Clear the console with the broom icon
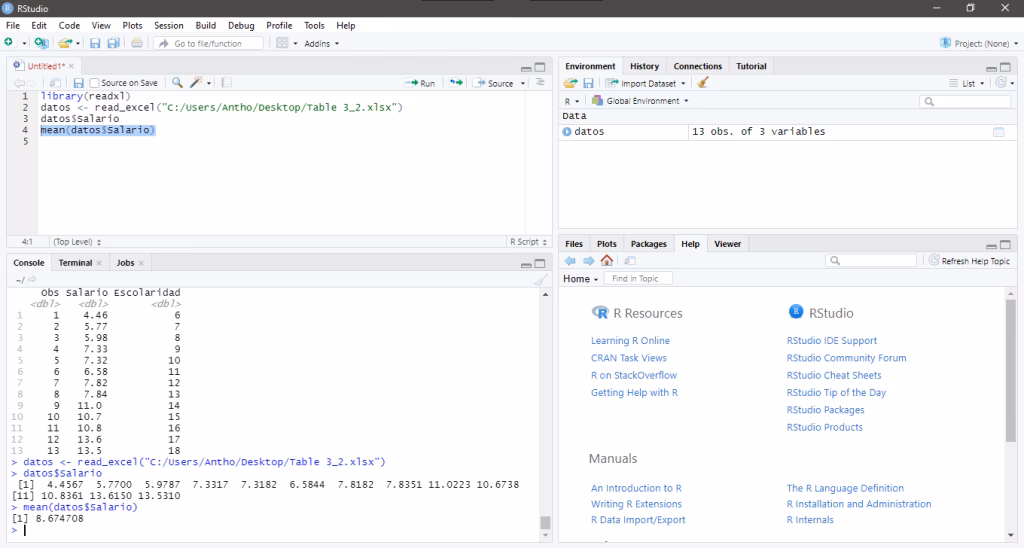 (x=540, y=280)
